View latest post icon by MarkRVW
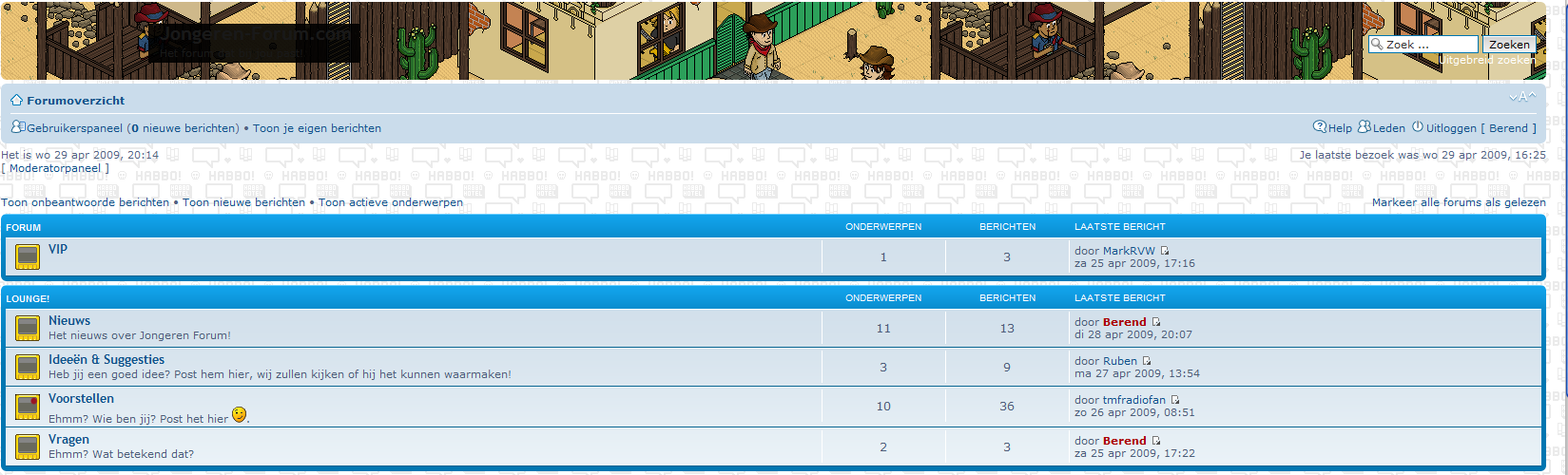The height and width of the screenshot is (475, 1568). [x=1165, y=251]
